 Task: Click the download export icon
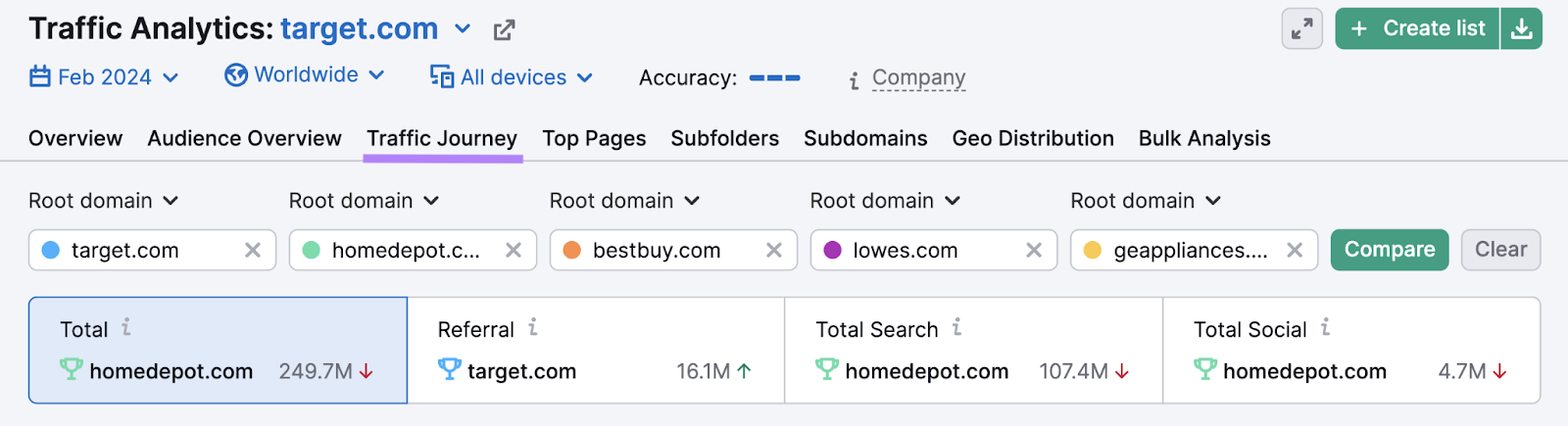point(1521,29)
